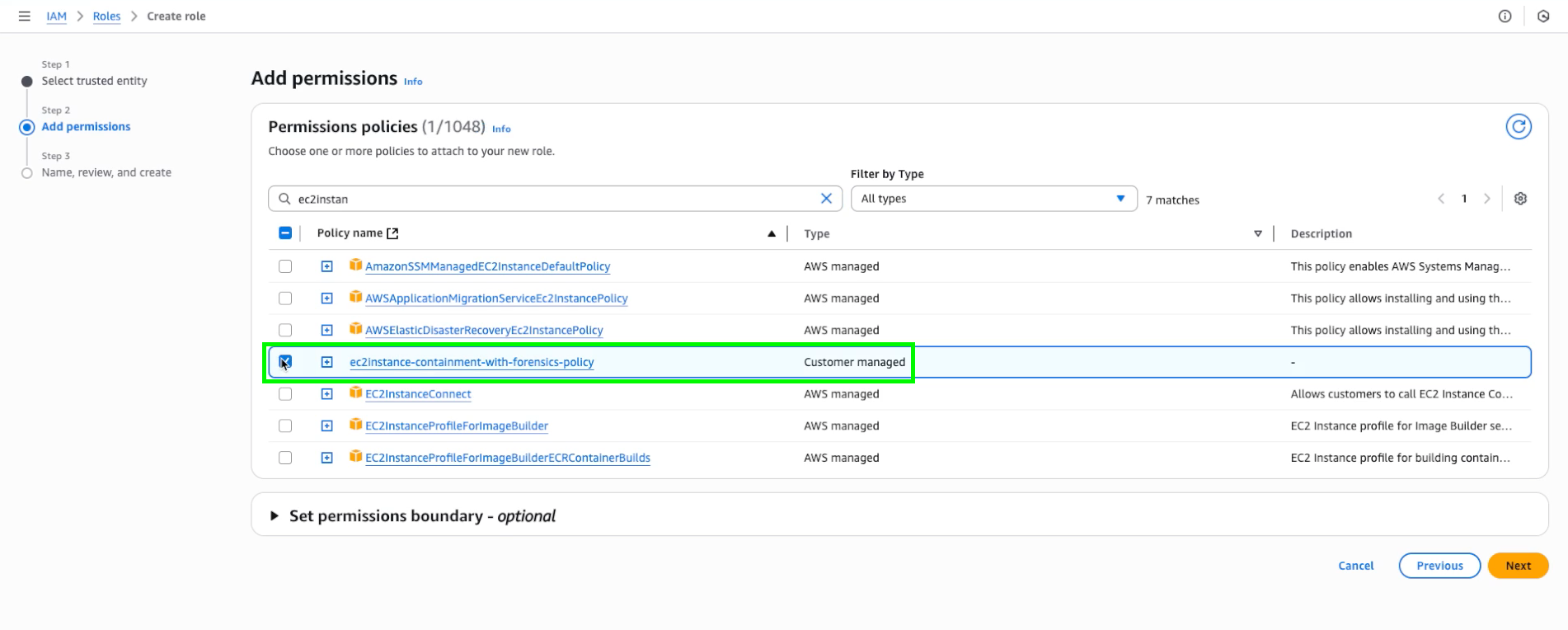Viewport: 1568px width, 630px height.
Task: Open EC2InstanceProfileForImageBuilderECRContainerBuilds link
Action: (508, 458)
